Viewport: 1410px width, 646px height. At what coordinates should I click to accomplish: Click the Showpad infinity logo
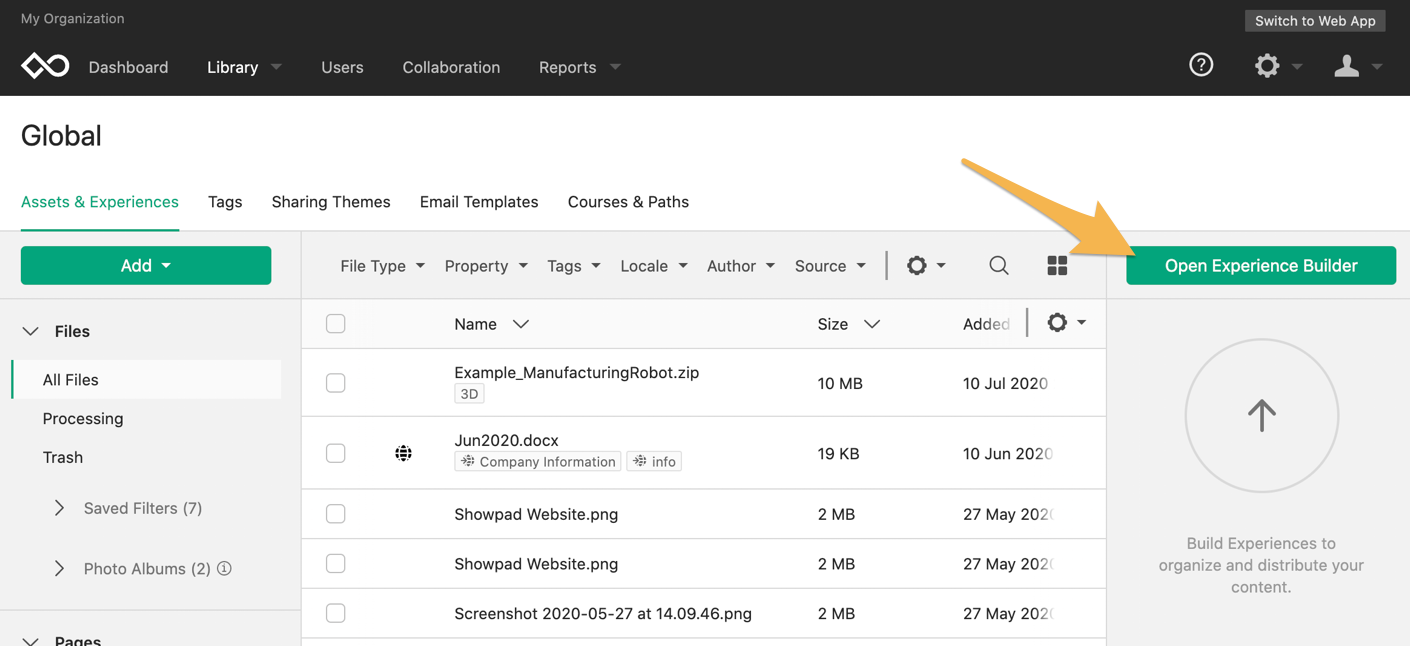coord(45,66)
